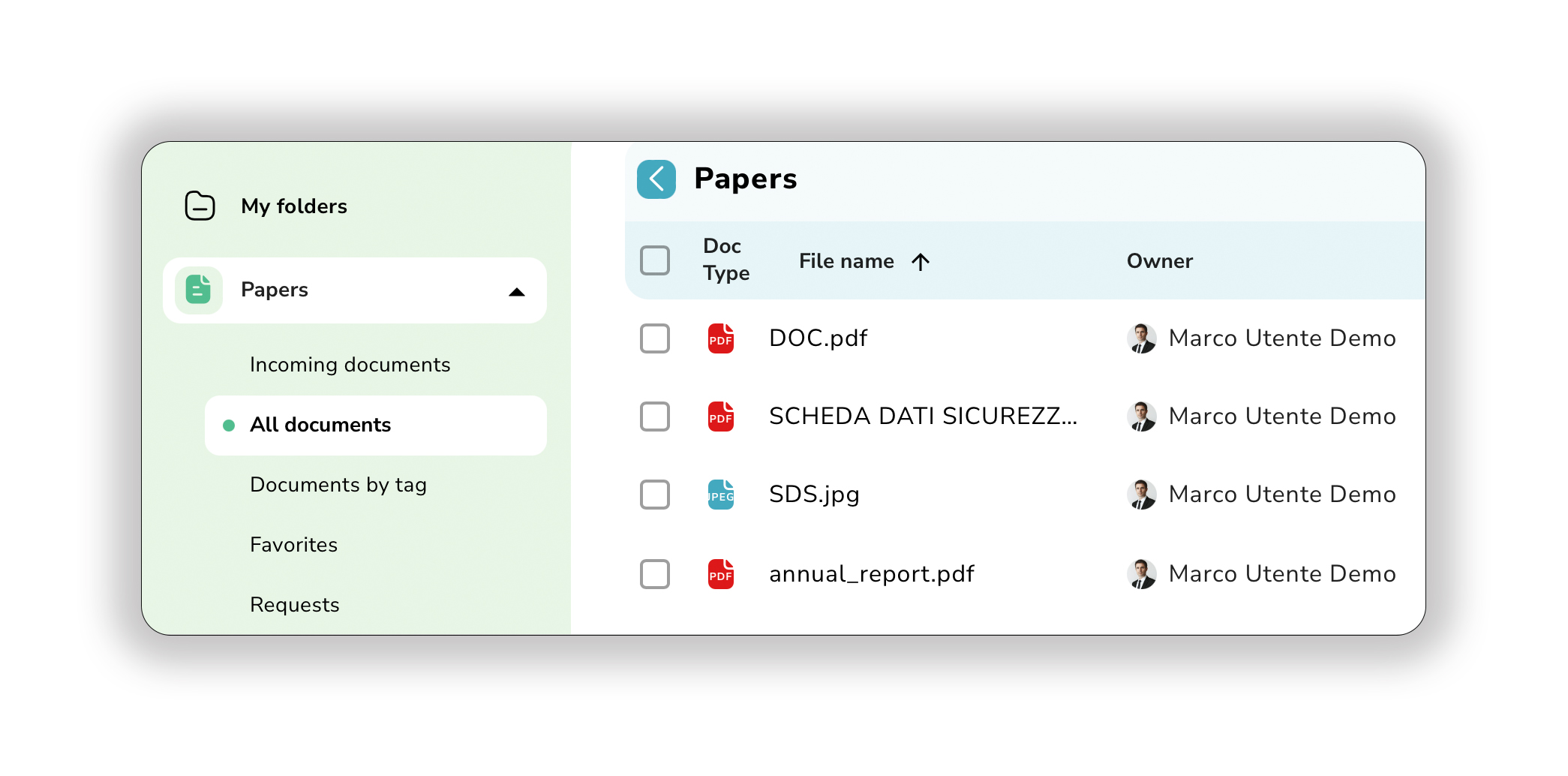Open the file SCHEDA DATI SICUREZZ
This screenshot has width=1568, height=776.
pos(924,417)
